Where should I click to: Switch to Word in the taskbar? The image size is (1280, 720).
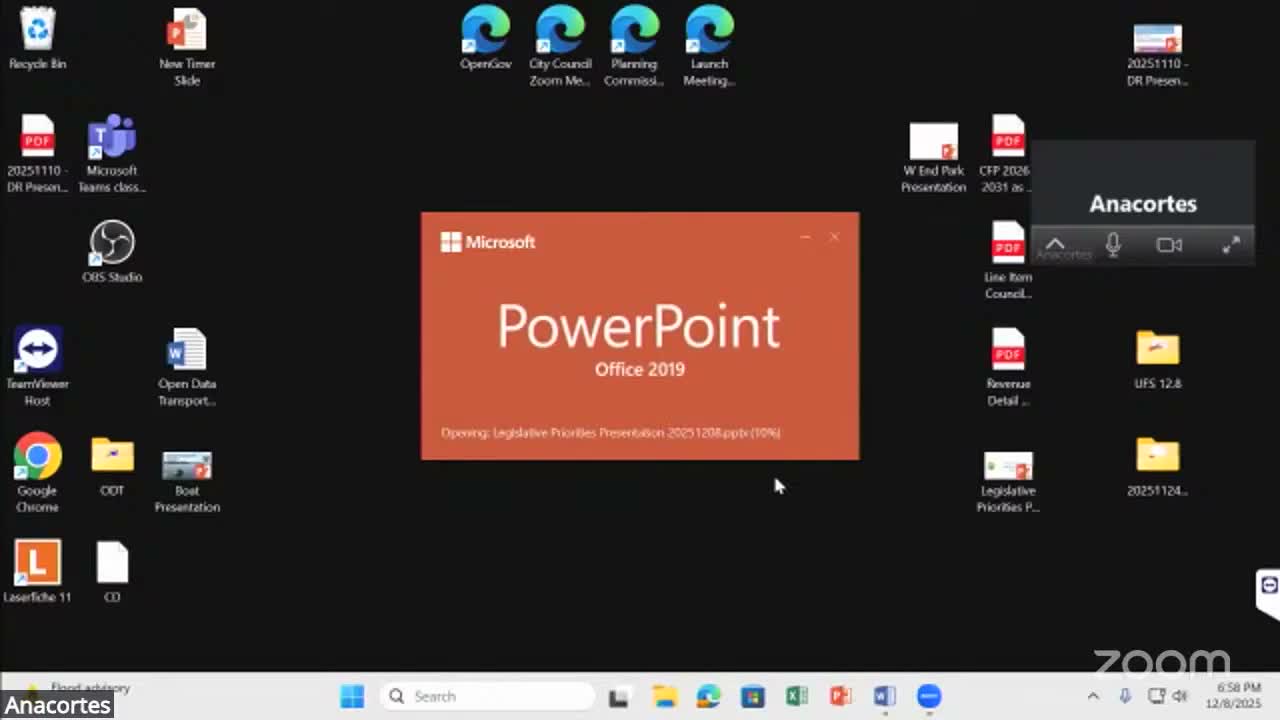[884, 696]
